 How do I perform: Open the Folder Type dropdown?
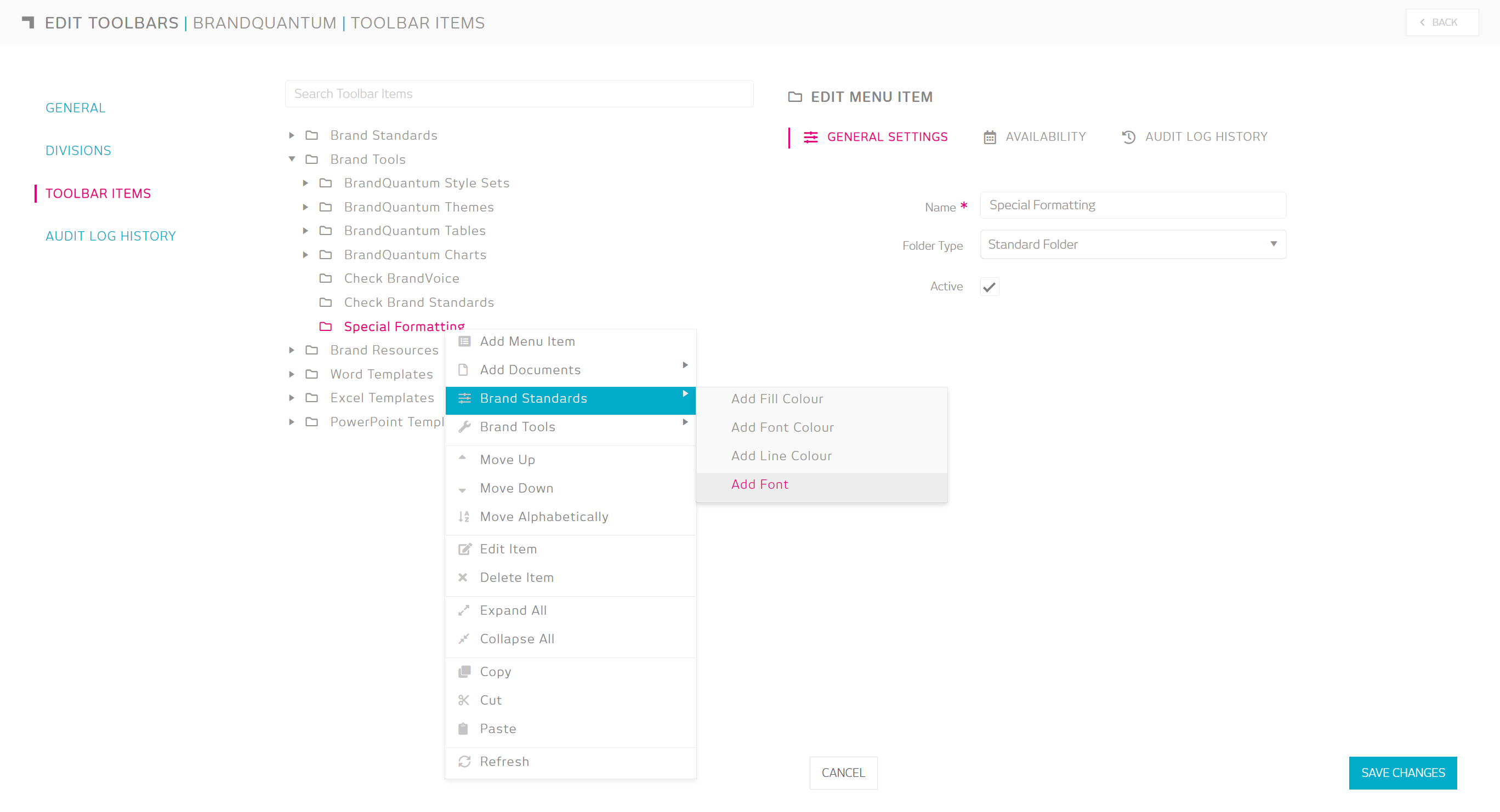[x=1133, y=244]
